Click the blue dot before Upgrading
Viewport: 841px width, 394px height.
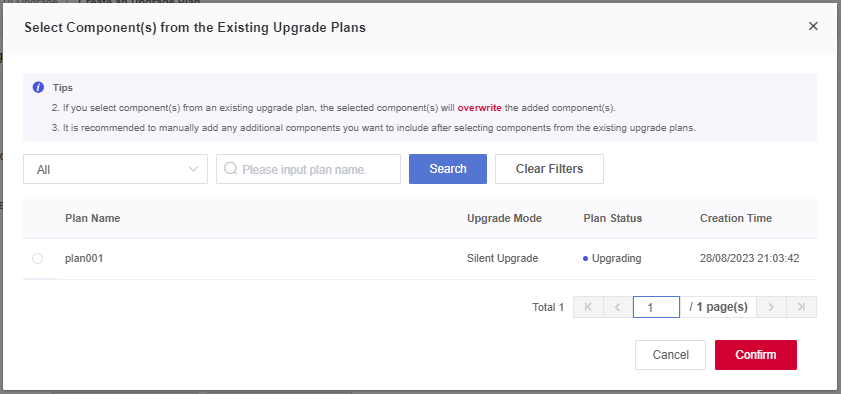(586, 259)
